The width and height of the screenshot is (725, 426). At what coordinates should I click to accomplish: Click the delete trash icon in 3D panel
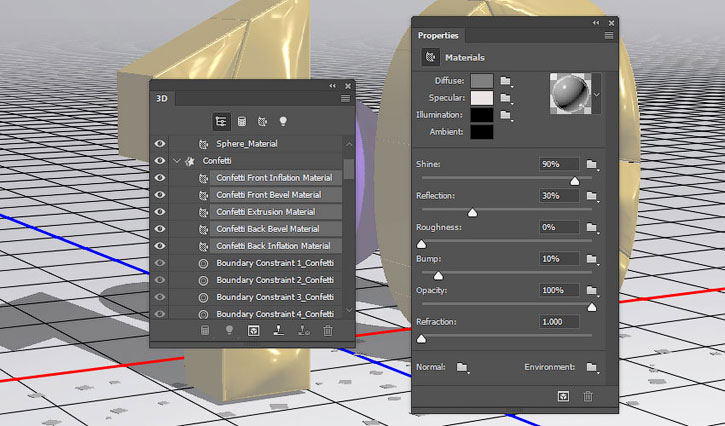(328, 331)
